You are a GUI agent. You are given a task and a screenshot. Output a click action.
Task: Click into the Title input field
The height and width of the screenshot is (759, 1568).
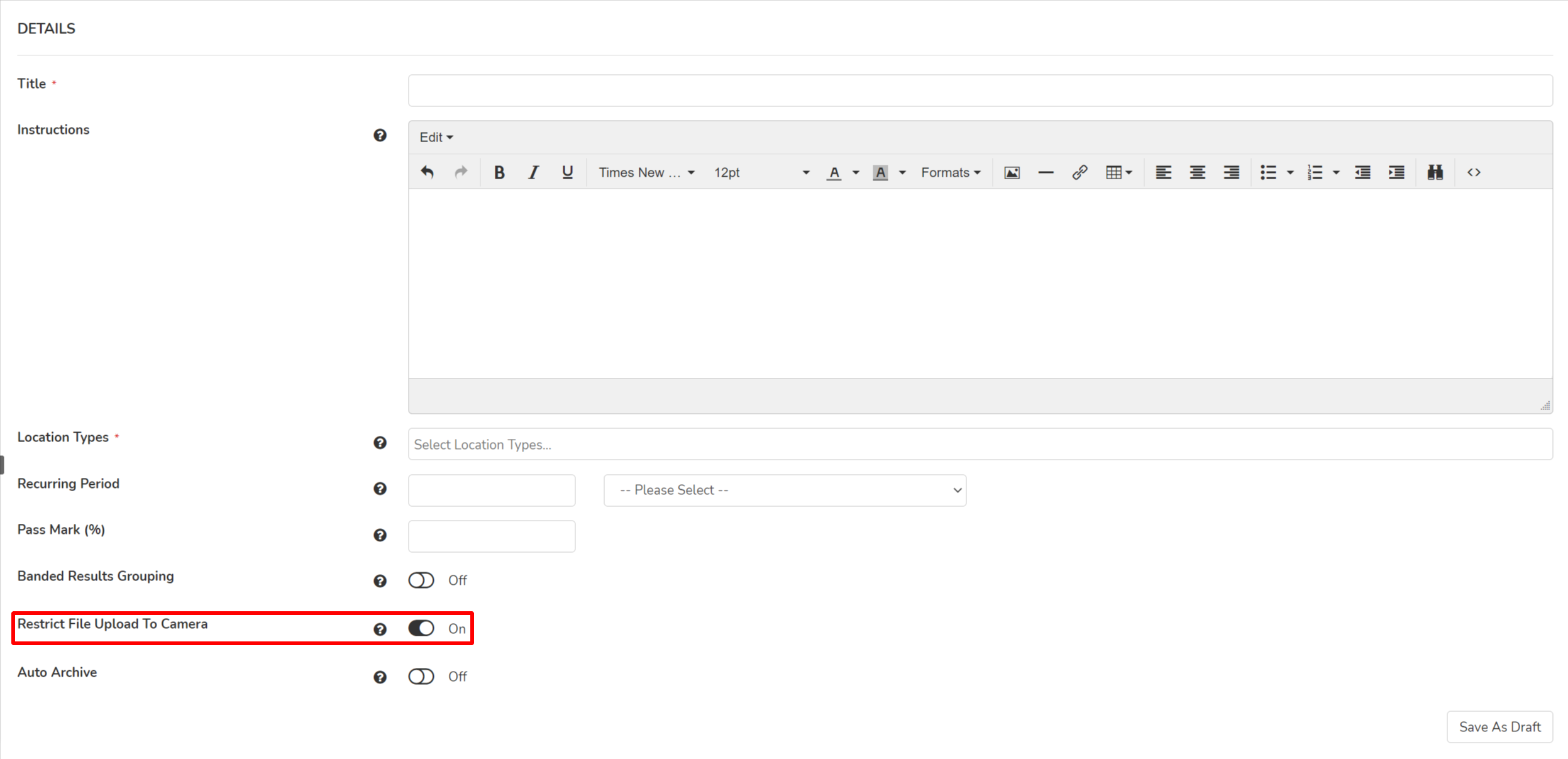pos(980,91)
